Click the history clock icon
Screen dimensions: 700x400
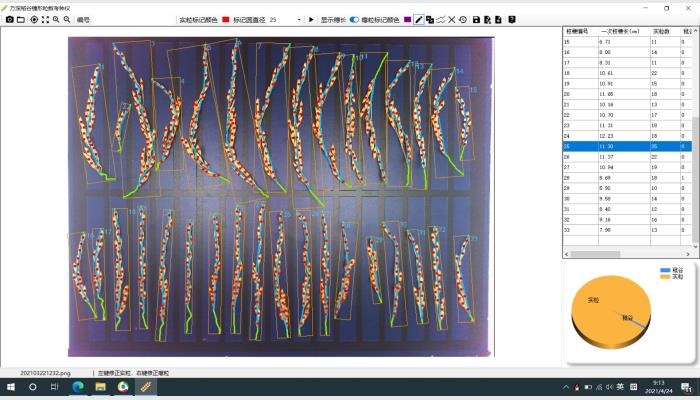coord(462,19)
